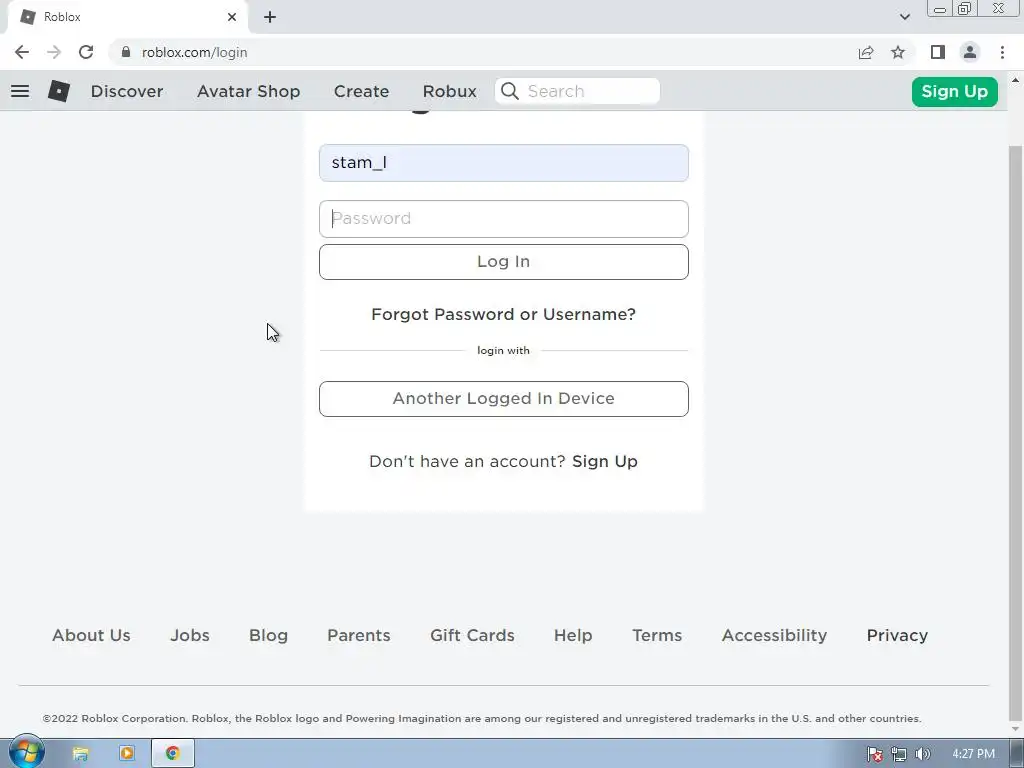This screenshot has height=768, width=1024.
Task: Open Windows Explorer from taskbar
Action: (x=80, y=754)
